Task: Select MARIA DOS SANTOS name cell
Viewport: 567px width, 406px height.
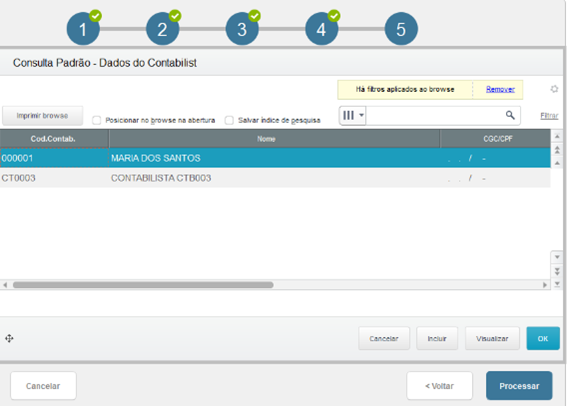Action: pyautogui.click(x=274, y=158)
